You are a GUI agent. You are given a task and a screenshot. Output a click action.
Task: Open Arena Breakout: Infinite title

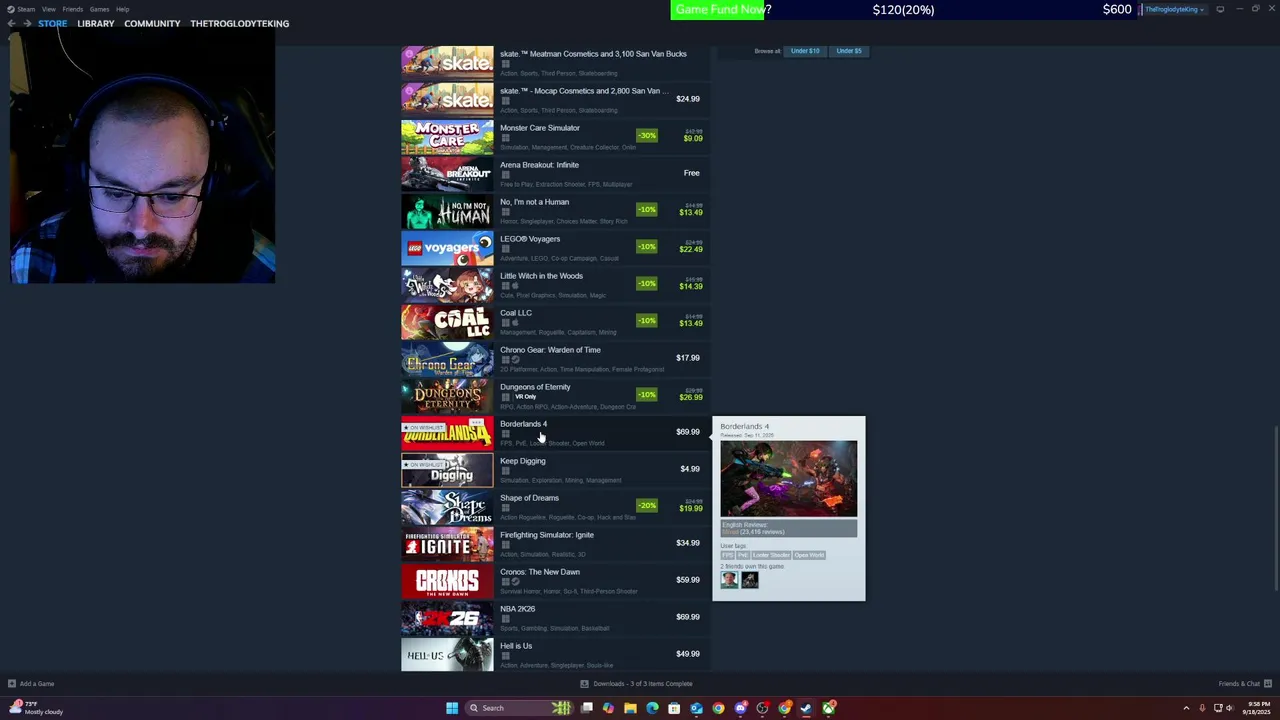click(539, 165)
